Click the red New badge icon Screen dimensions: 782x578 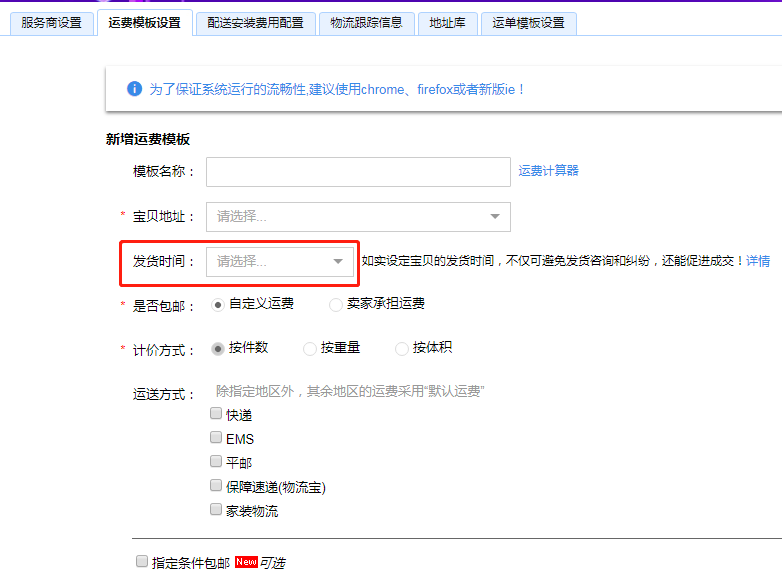[x=246, y=562]
